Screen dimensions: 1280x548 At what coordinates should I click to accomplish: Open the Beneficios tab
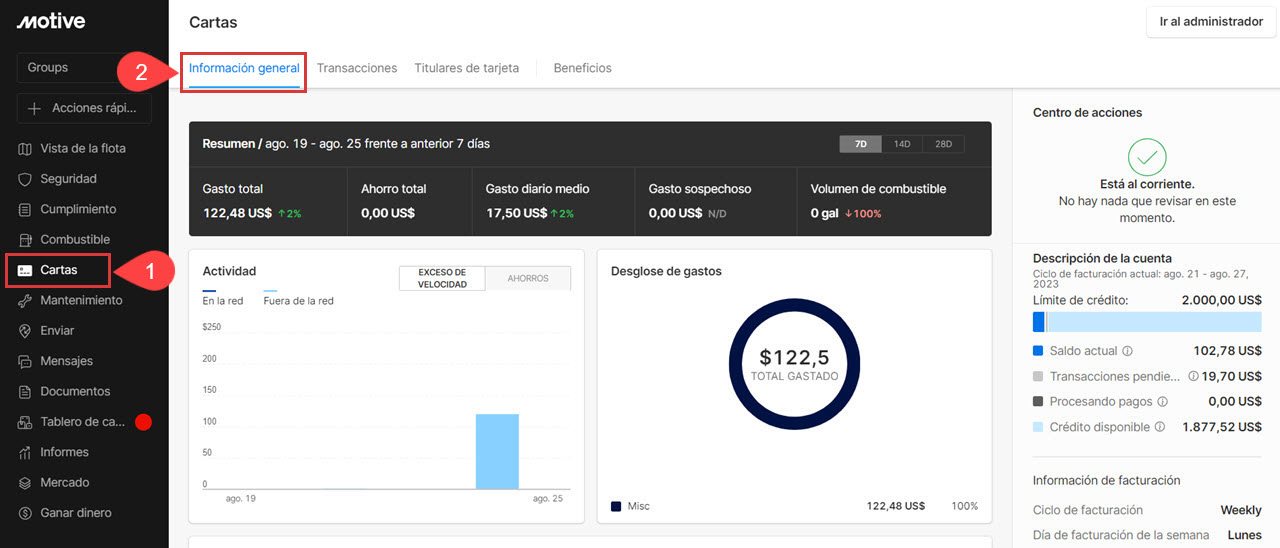point(582,68)
